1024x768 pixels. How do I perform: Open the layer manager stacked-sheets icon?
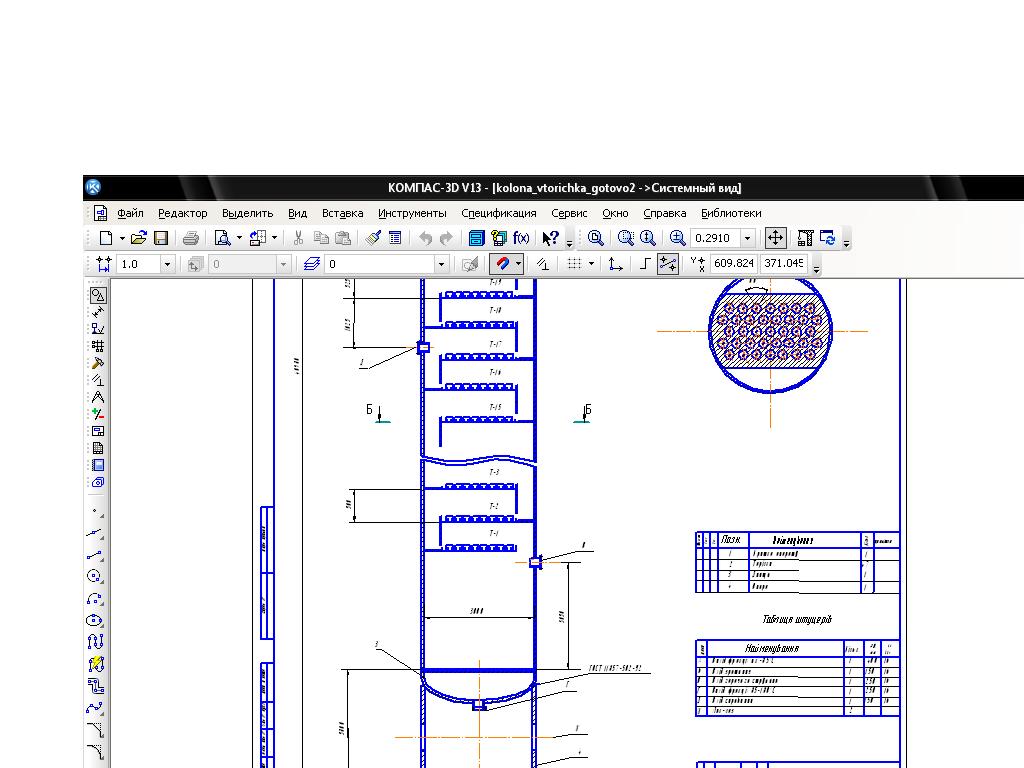click(312, 264)
